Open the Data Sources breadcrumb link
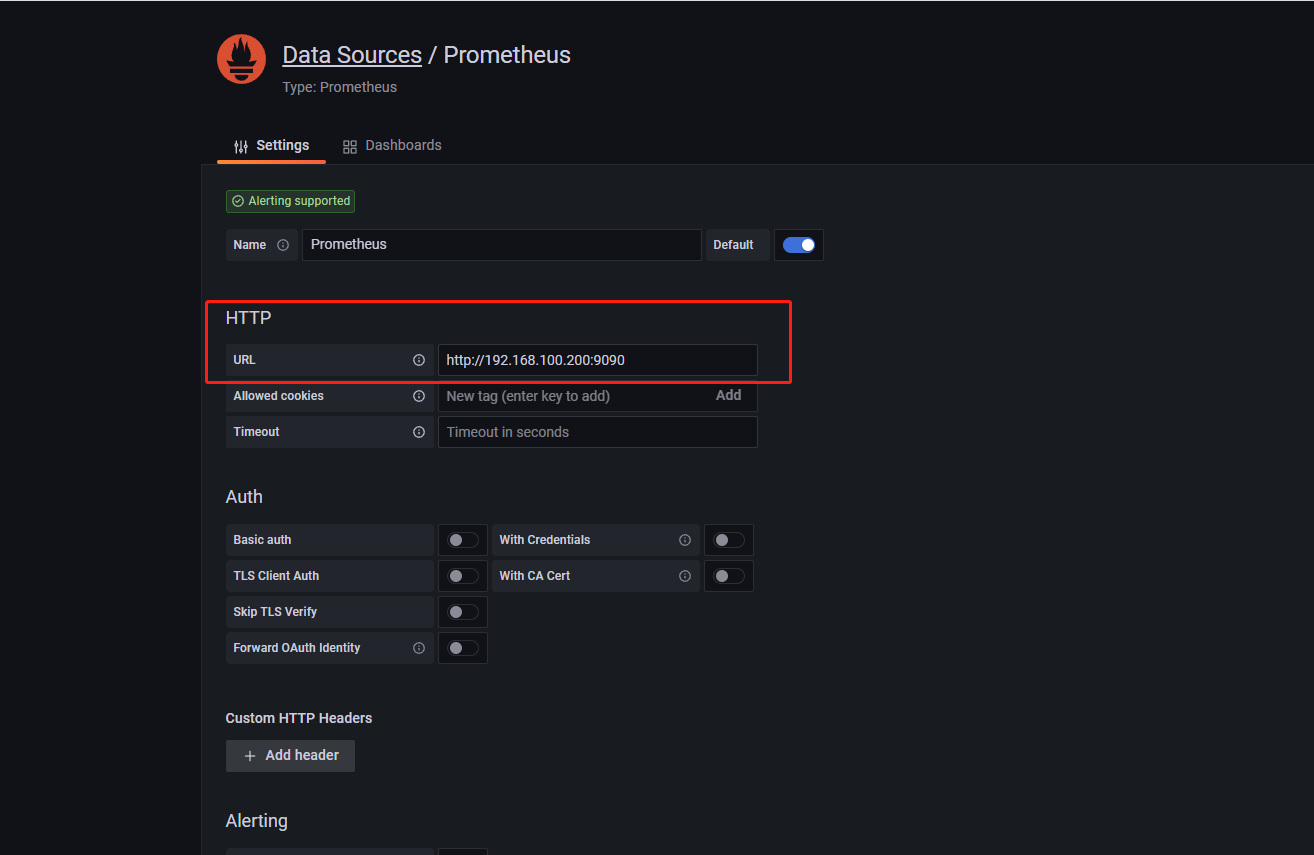 pos(352,55)
